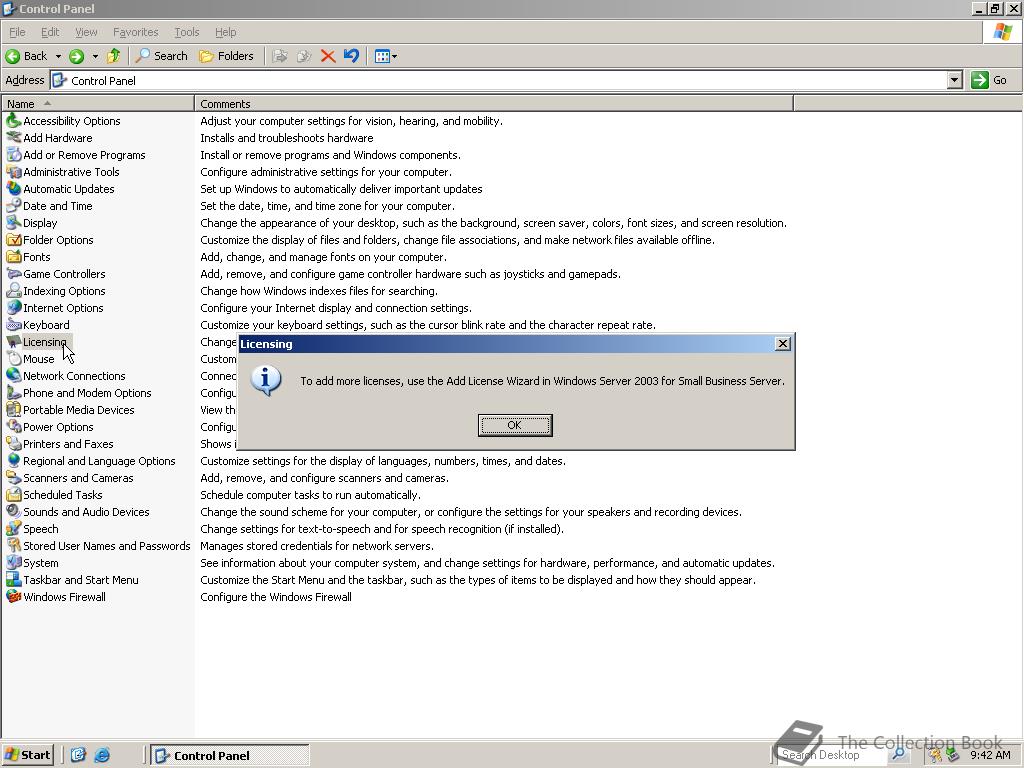Open the Back button dropdown arrow
This screenshot has height=768, width=1024.
click(x=57, y=55)
